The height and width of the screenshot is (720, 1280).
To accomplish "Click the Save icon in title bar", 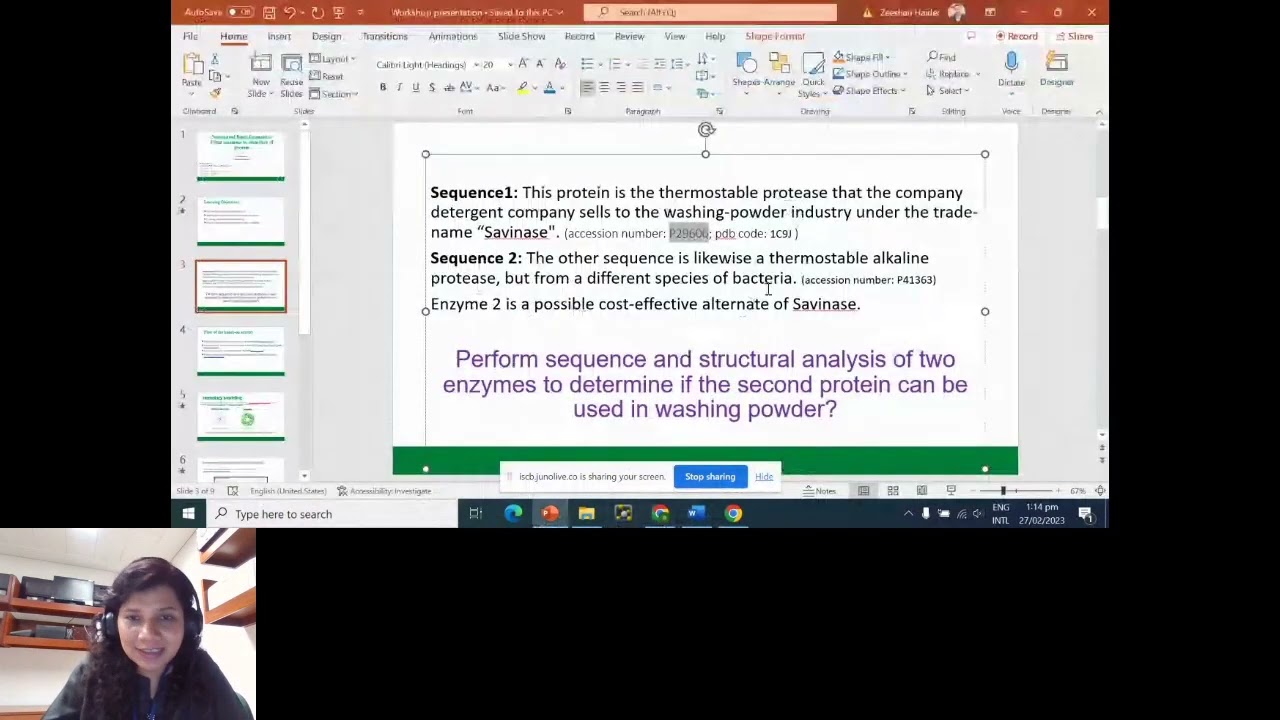I will pos(269,12).
